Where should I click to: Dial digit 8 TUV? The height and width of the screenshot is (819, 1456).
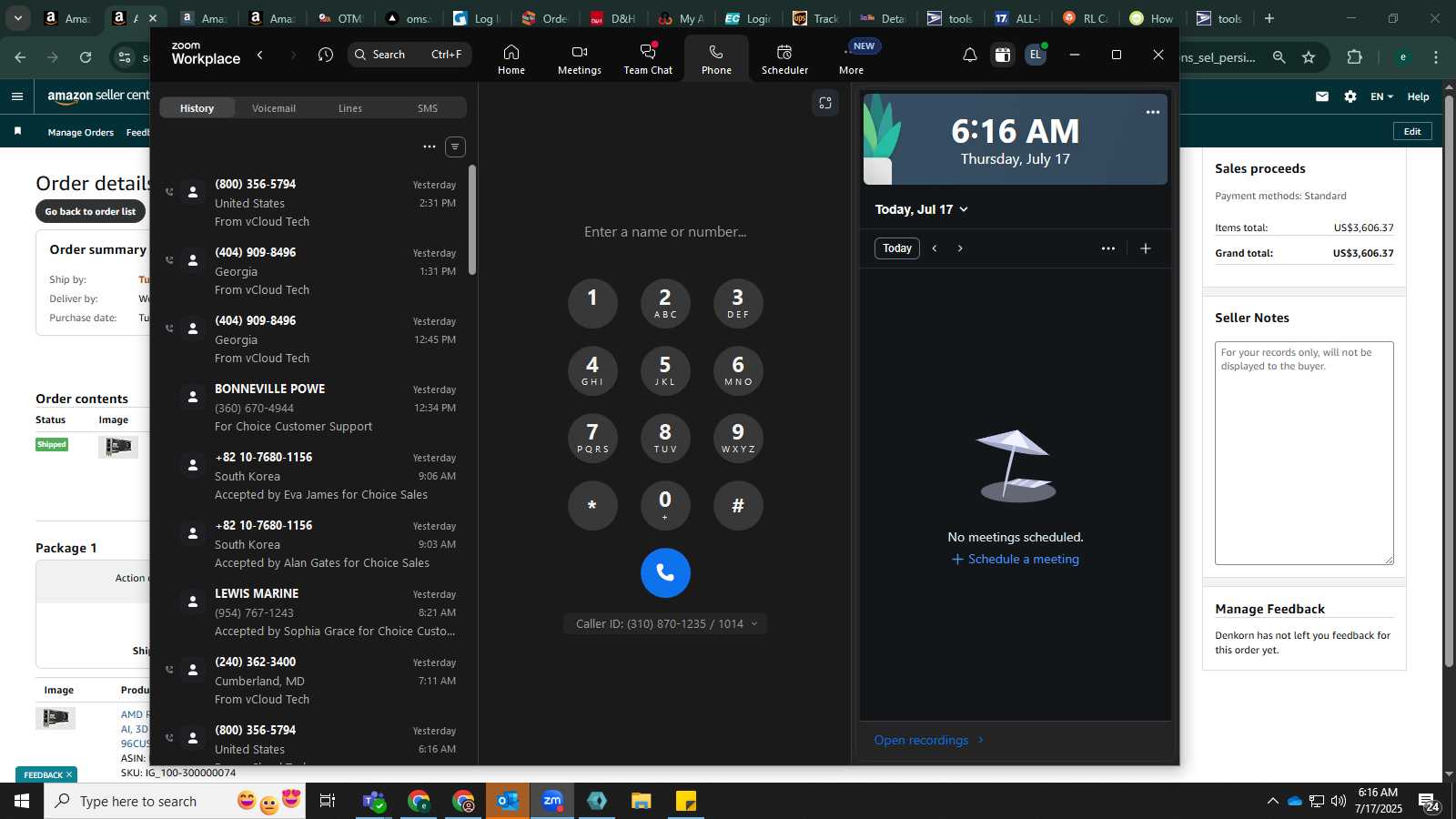665,438
